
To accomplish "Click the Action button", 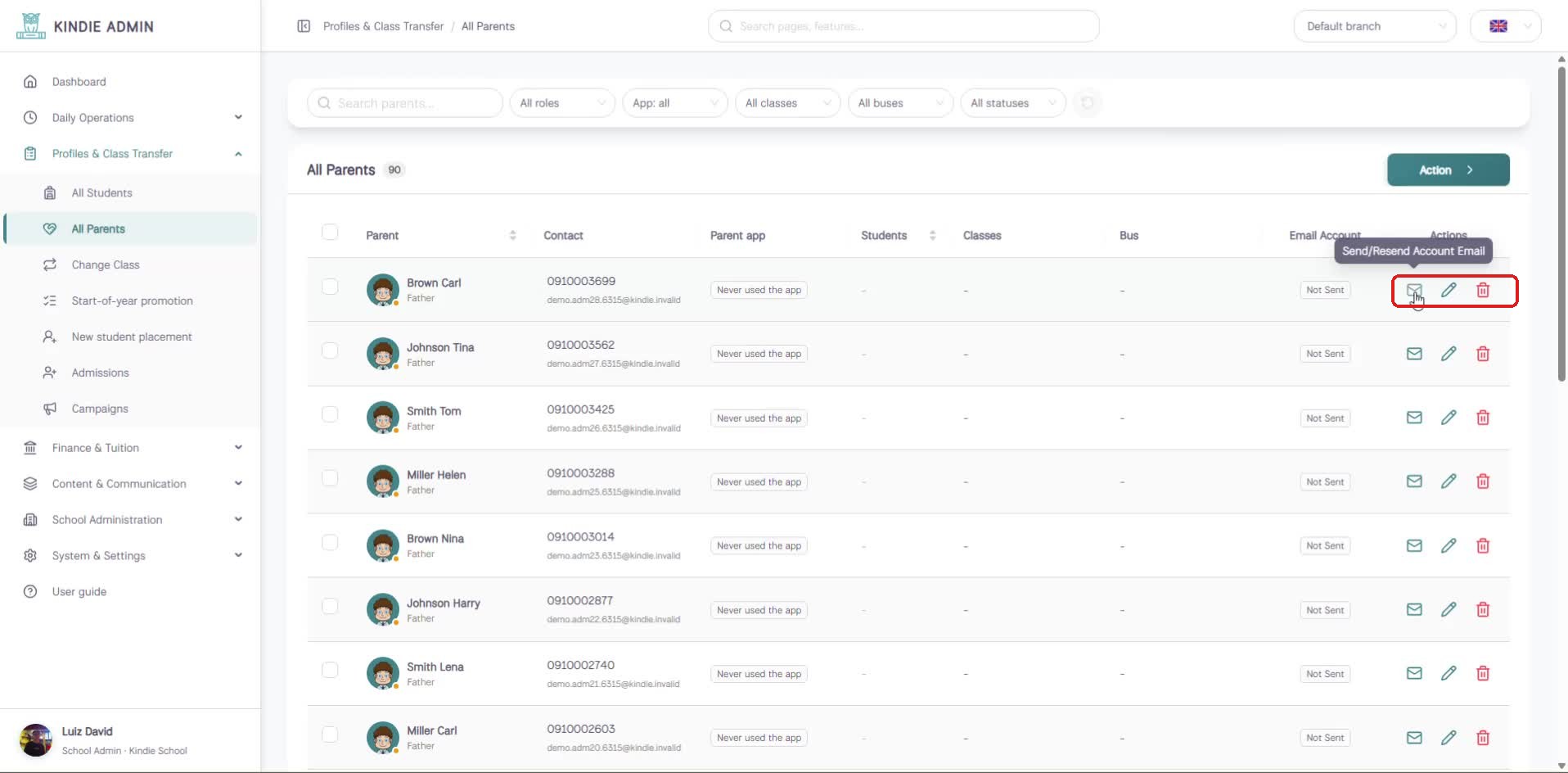I will pyautogui.click(x=1448, y=170).
